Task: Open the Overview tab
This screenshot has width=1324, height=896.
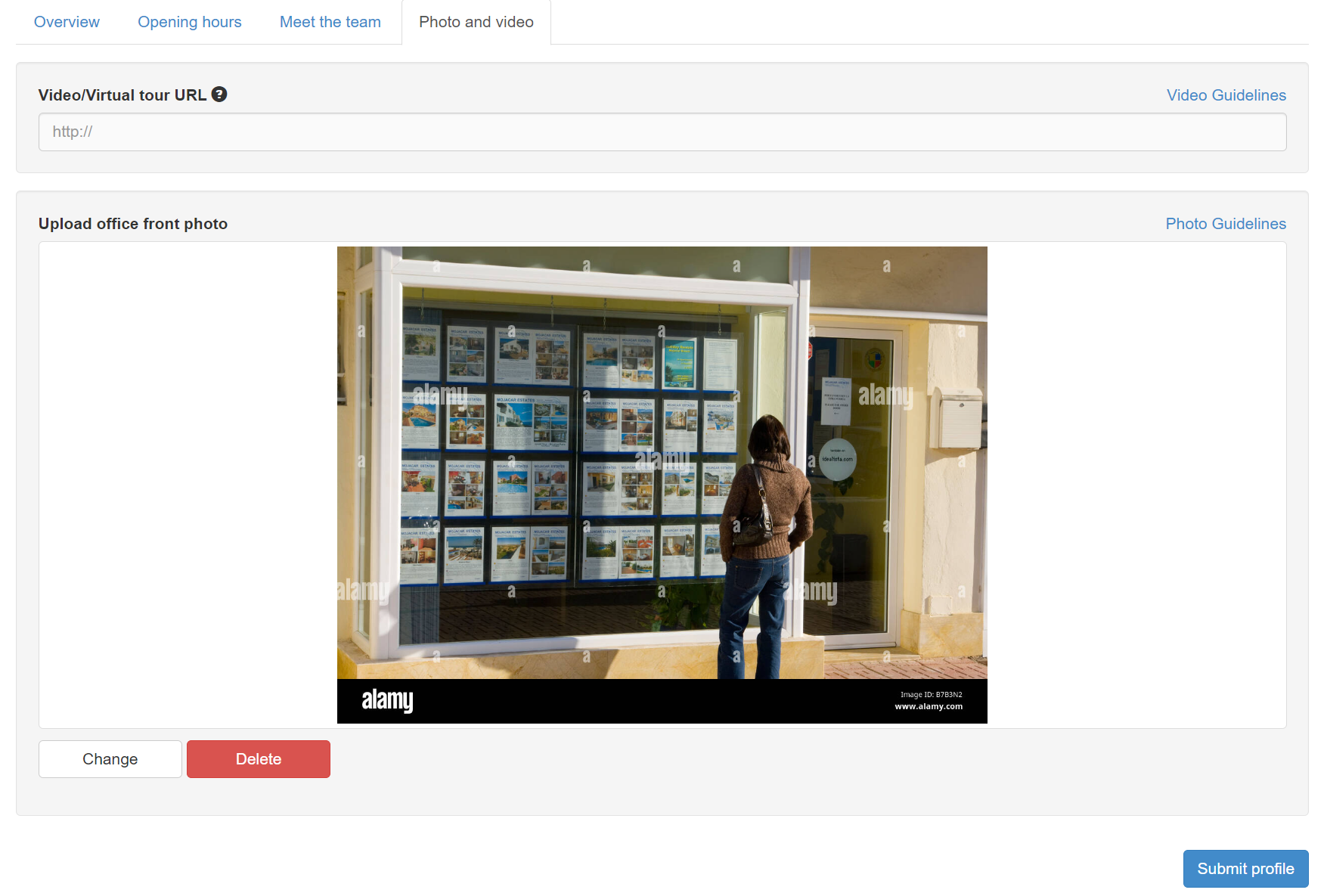Action: pyautogui.click(x=67, y=22)
